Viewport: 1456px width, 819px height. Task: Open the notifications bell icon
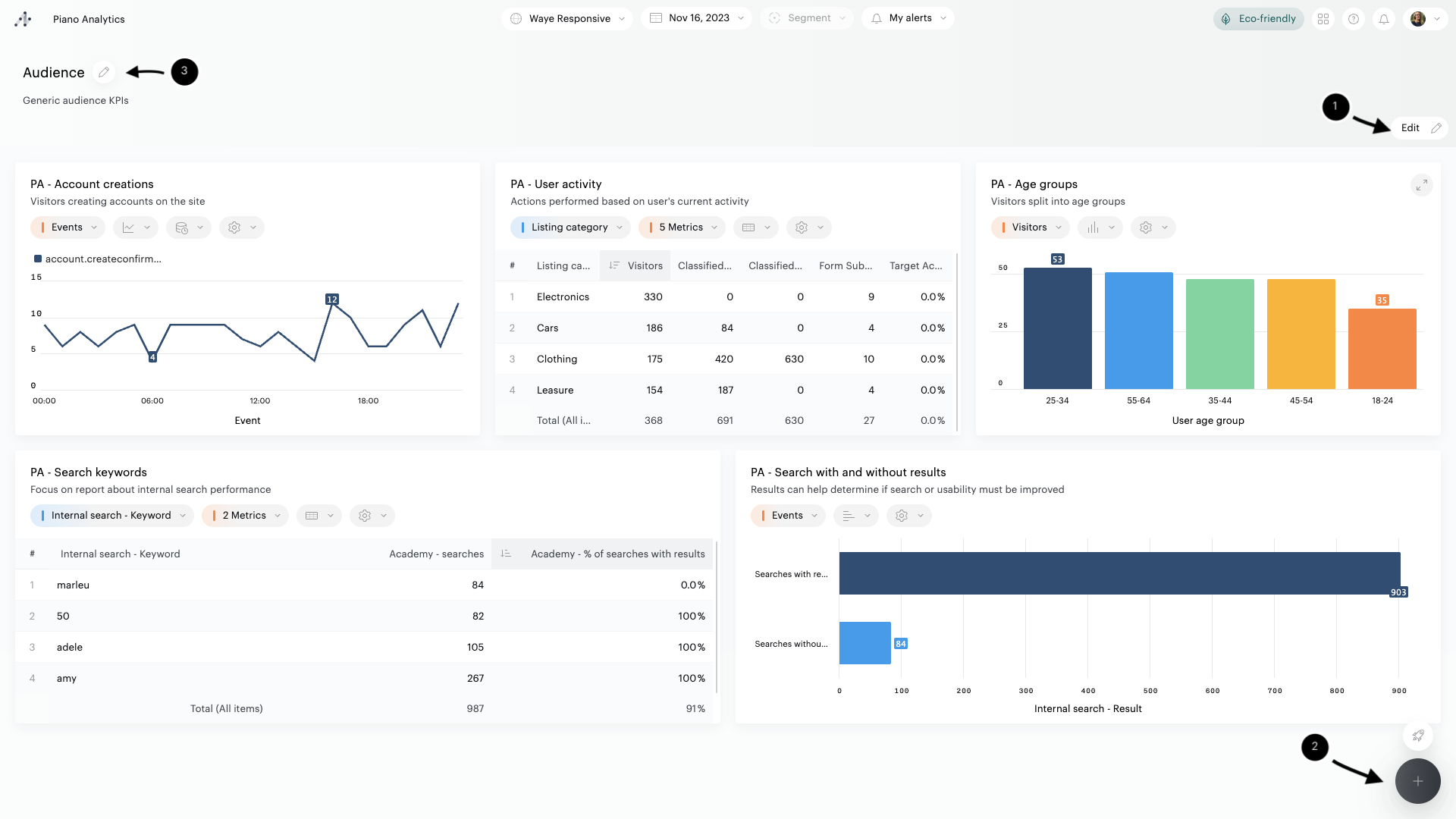click(x=1384, y=19)
